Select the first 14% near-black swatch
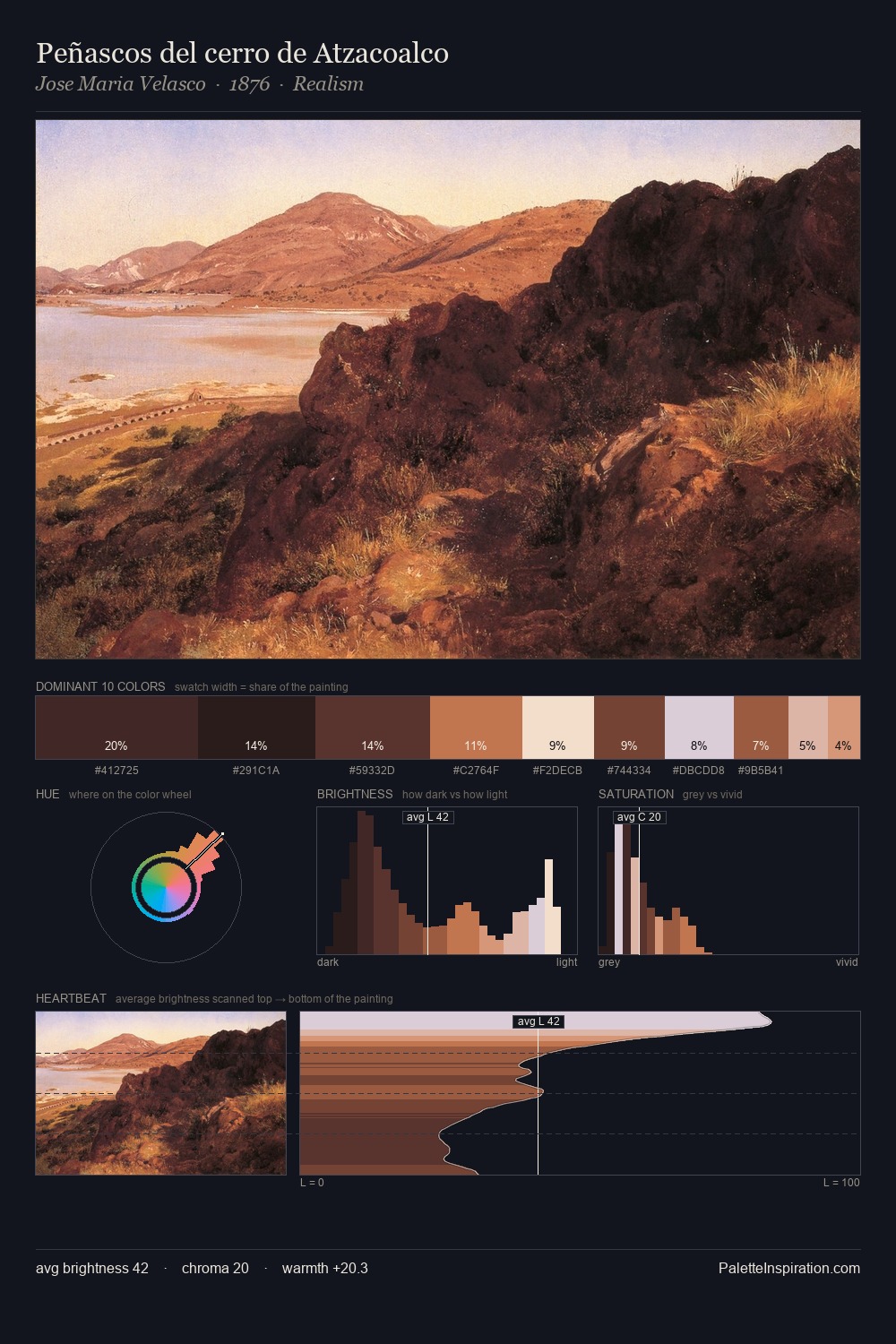896x1344 pixels. point(256,728)
